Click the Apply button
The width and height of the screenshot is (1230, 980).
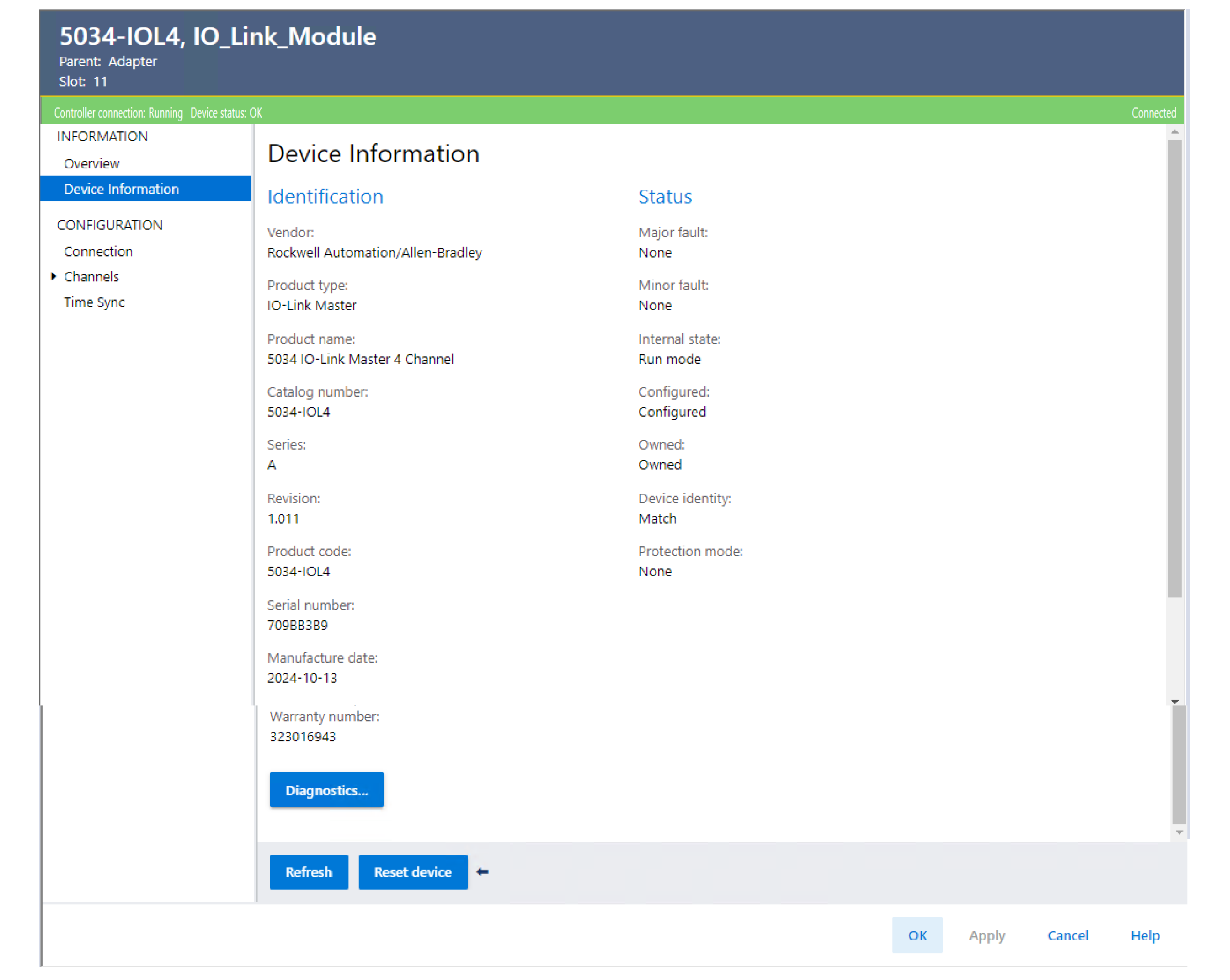[987, 936]
